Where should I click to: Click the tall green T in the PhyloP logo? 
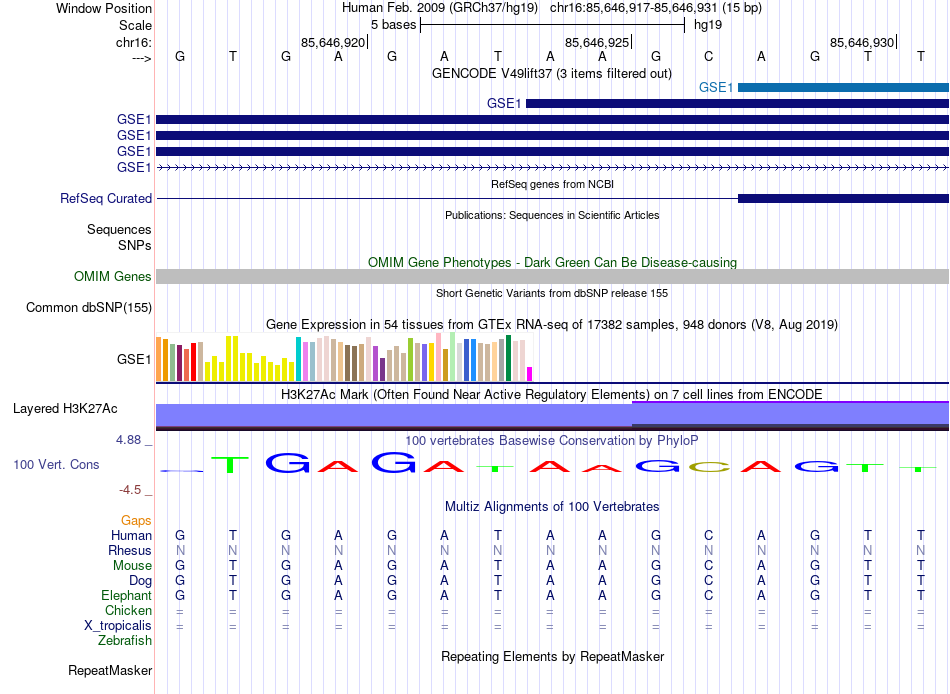pyautogui.click(x=230, y=464)
